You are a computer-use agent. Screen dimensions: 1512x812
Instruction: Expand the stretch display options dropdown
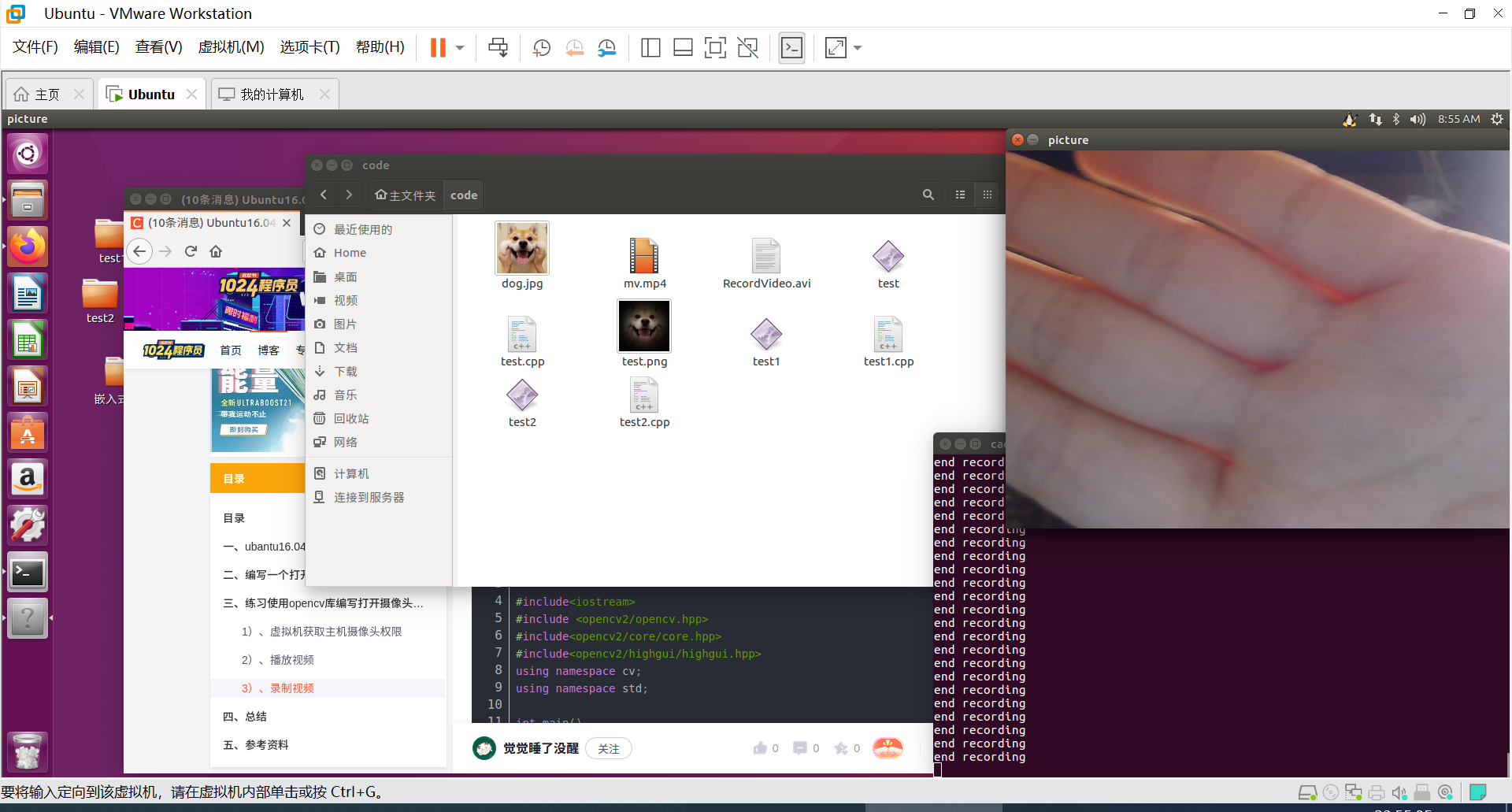[858, 48]
